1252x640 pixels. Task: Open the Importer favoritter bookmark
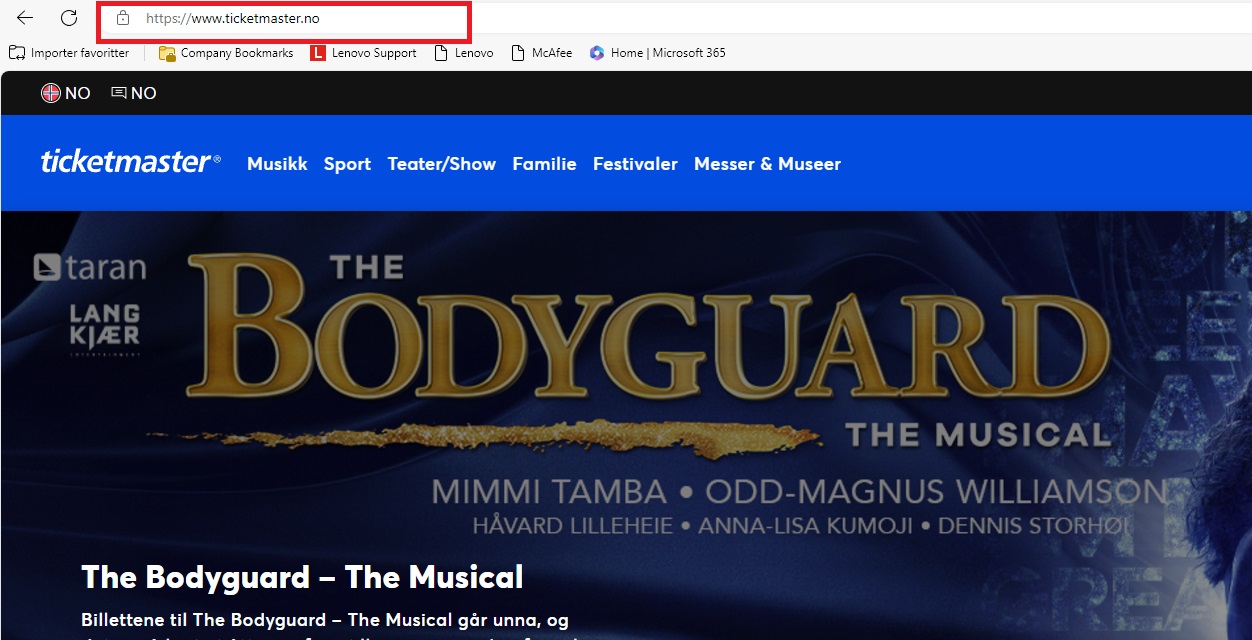coord(70,53)
